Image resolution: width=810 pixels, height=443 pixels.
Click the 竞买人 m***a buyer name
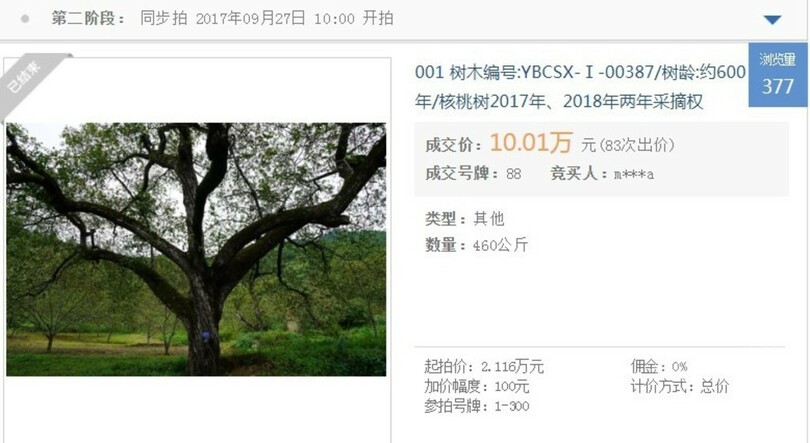coord(633,175)
